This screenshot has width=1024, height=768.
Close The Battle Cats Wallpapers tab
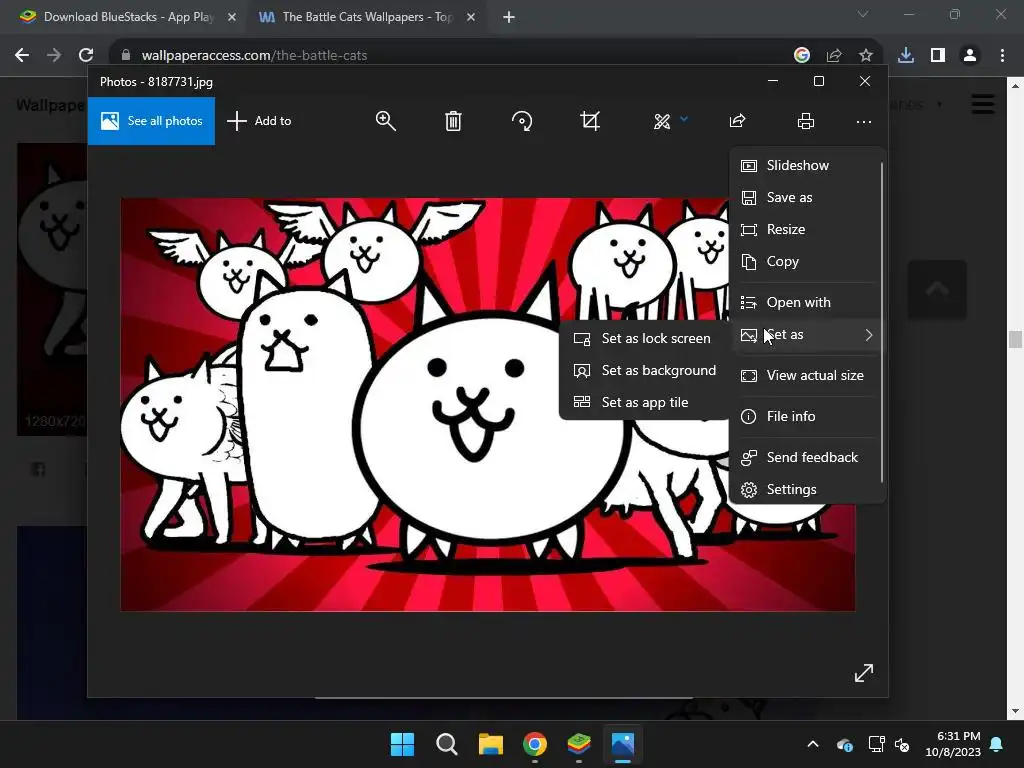471,17
